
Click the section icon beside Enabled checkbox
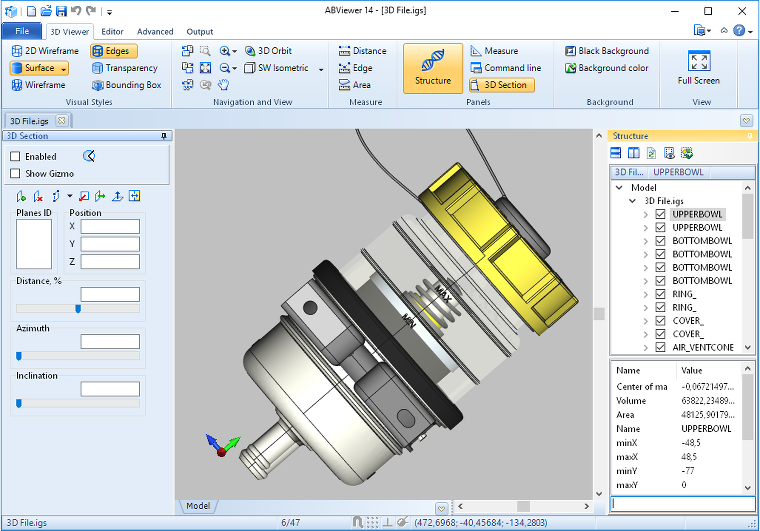[89, 156]
